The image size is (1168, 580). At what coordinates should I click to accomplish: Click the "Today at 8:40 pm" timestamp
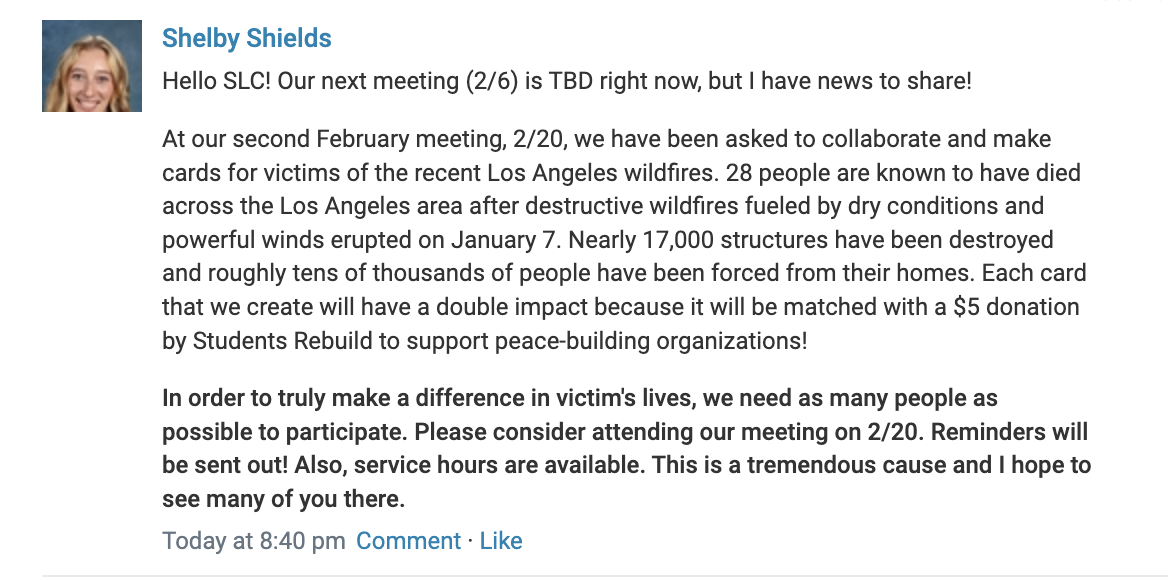click(254, 541)
